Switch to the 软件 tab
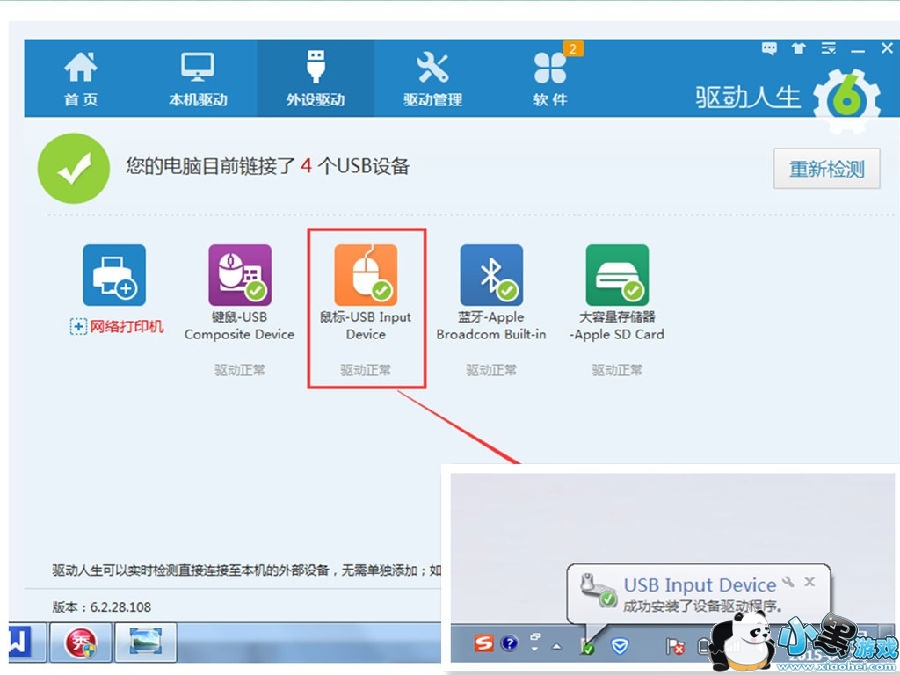 (550, 79)
